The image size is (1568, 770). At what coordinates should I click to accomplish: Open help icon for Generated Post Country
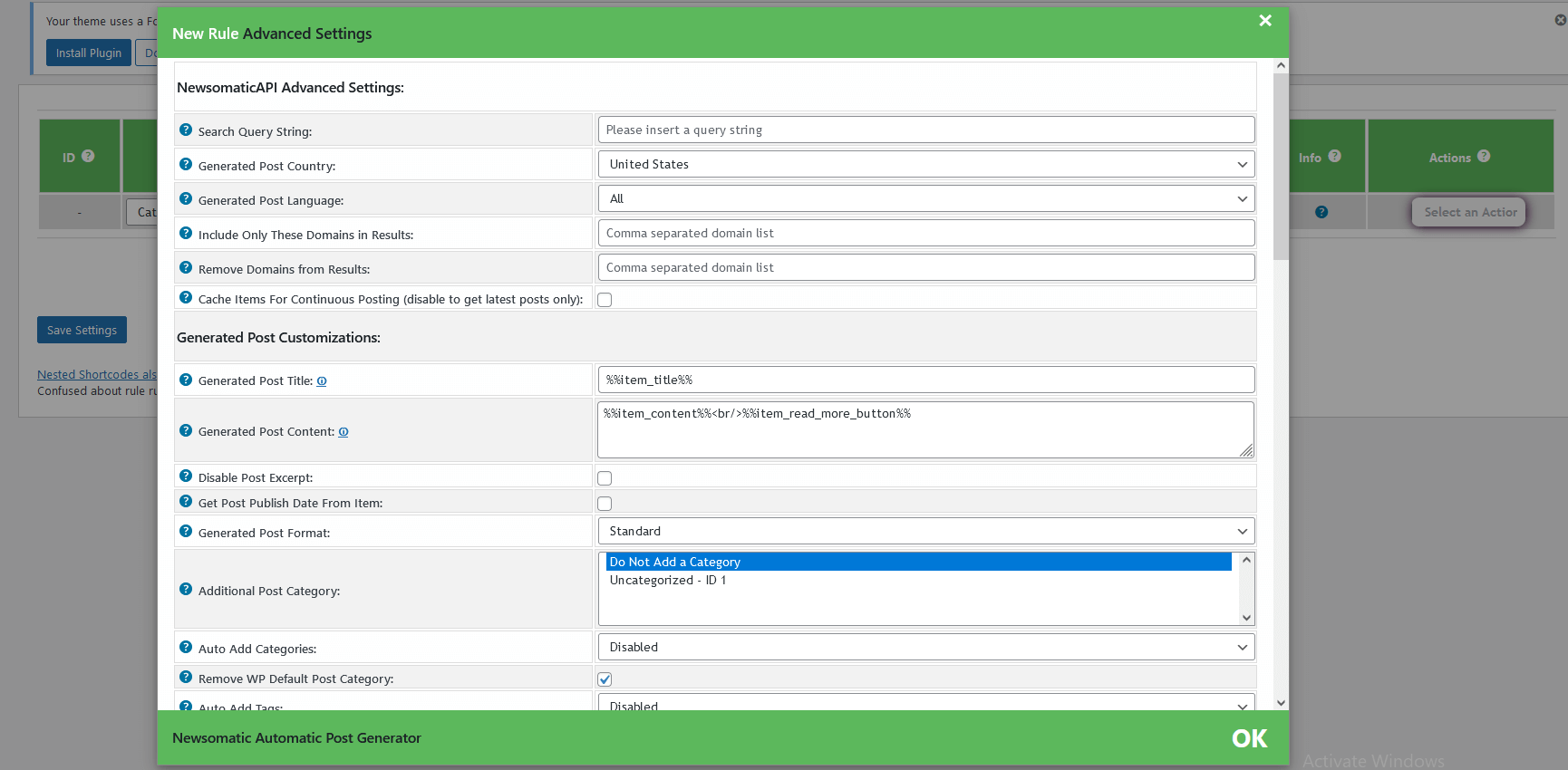(186, 164)
